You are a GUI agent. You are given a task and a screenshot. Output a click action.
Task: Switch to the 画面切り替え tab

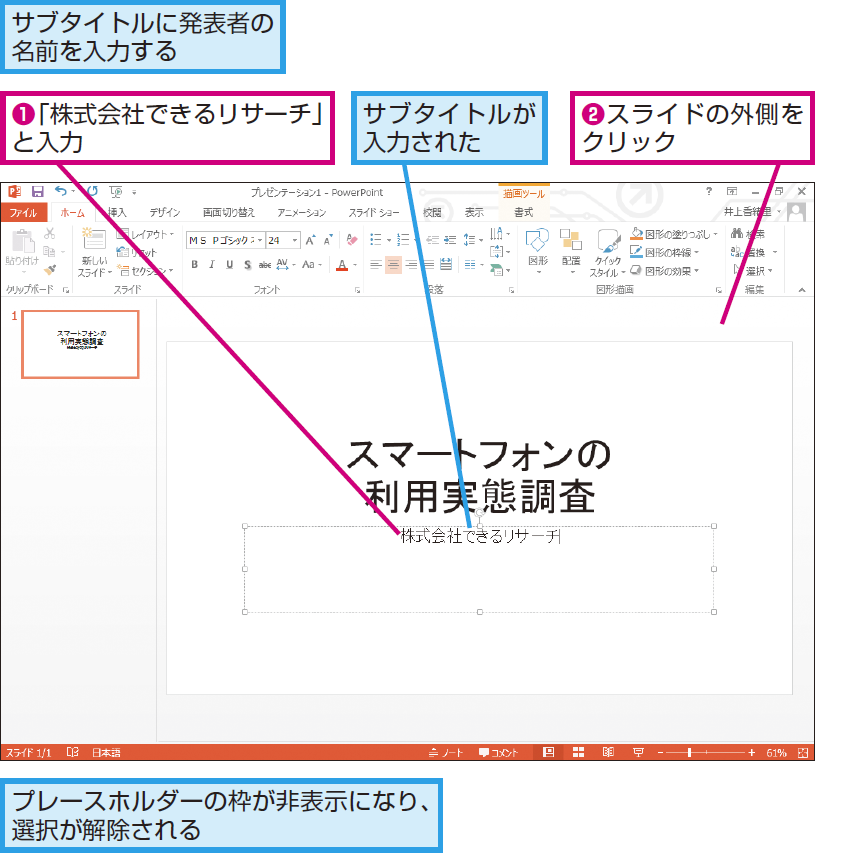click(228, 212)
